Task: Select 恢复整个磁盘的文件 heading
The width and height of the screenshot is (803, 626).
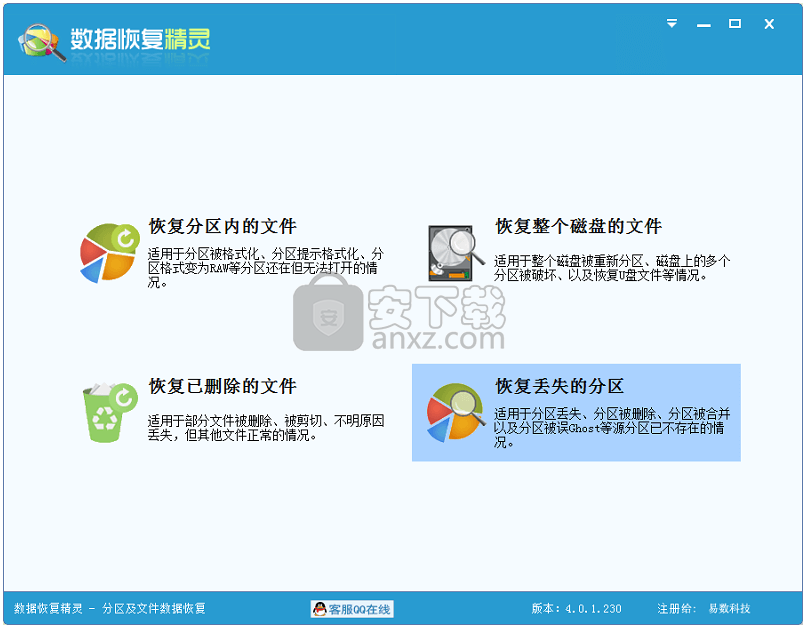Action: [x=579, y=226]
